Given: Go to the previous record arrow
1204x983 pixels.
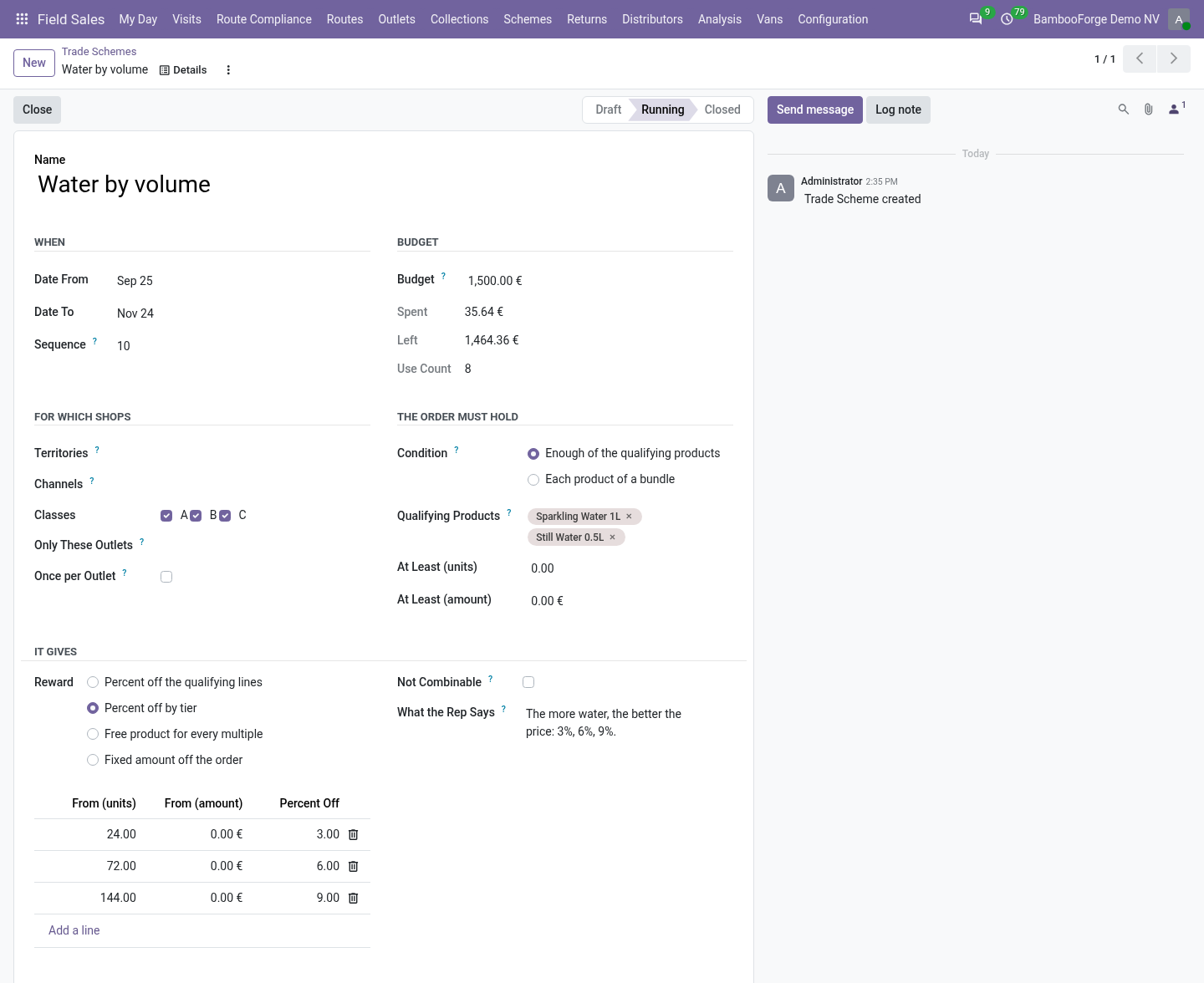Looking at the screenshot, I should pyautogui.click(x=1140, y=59).
